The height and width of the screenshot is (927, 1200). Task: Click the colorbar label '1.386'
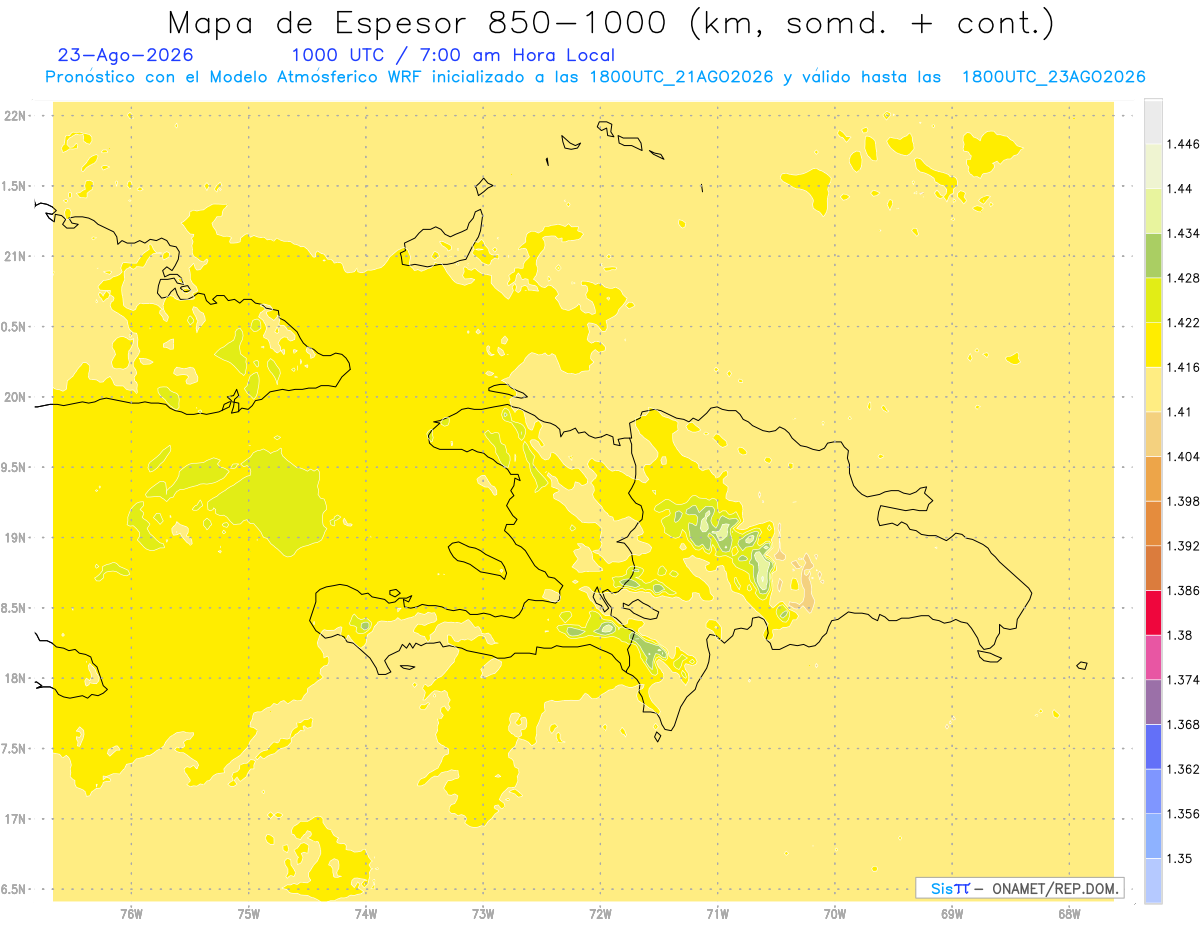click(1183, 590)
